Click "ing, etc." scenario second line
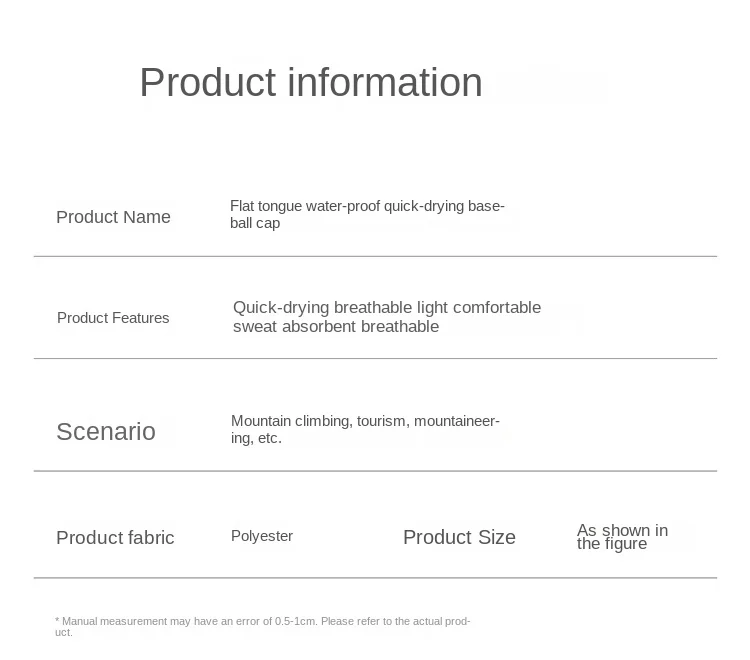 (256, 438)
